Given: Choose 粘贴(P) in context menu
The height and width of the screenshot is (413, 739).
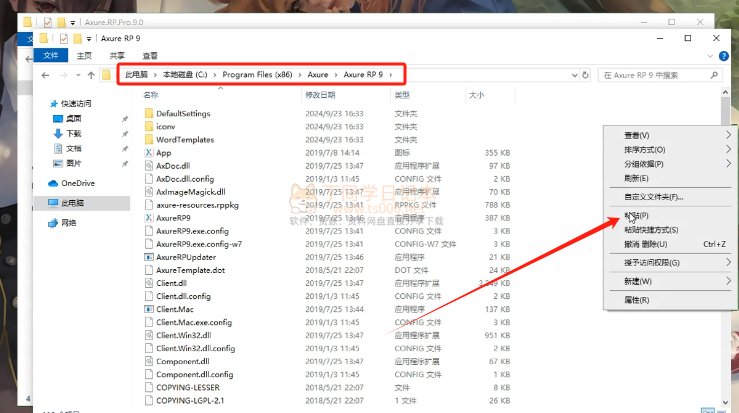Looking at the screenshot, I should (671, 215).
